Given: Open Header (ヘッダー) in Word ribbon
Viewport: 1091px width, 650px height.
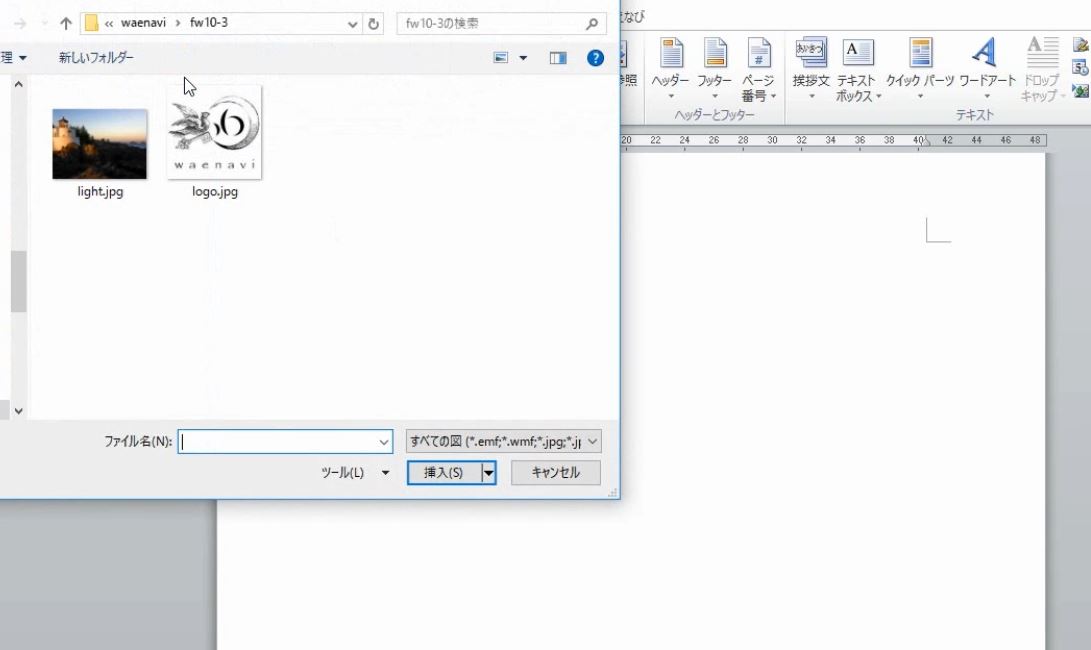Looking at the screenshot, I should (670, 69).
